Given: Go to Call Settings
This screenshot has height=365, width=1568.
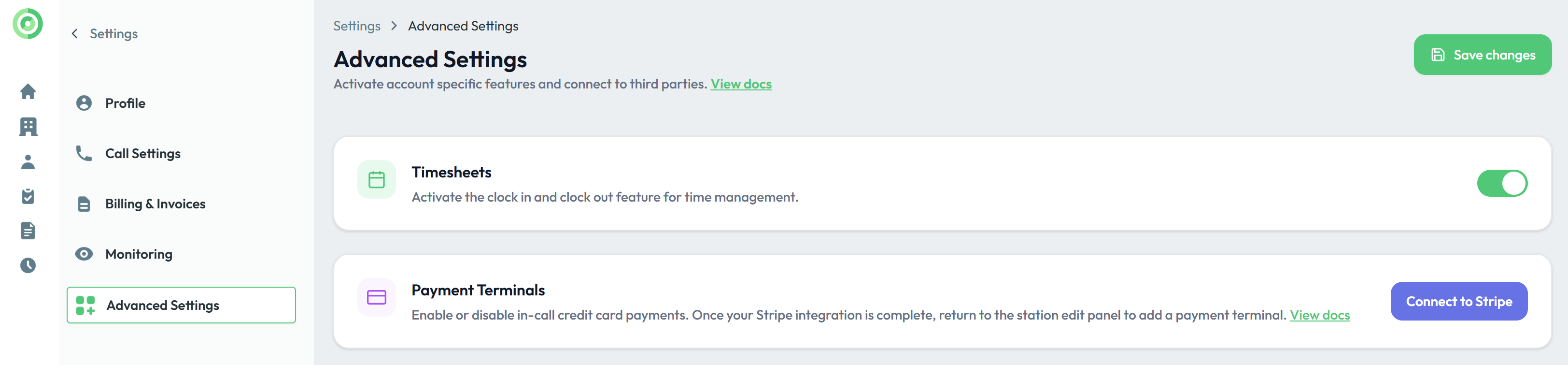Looking at the screenshot, I should point(142,154).
